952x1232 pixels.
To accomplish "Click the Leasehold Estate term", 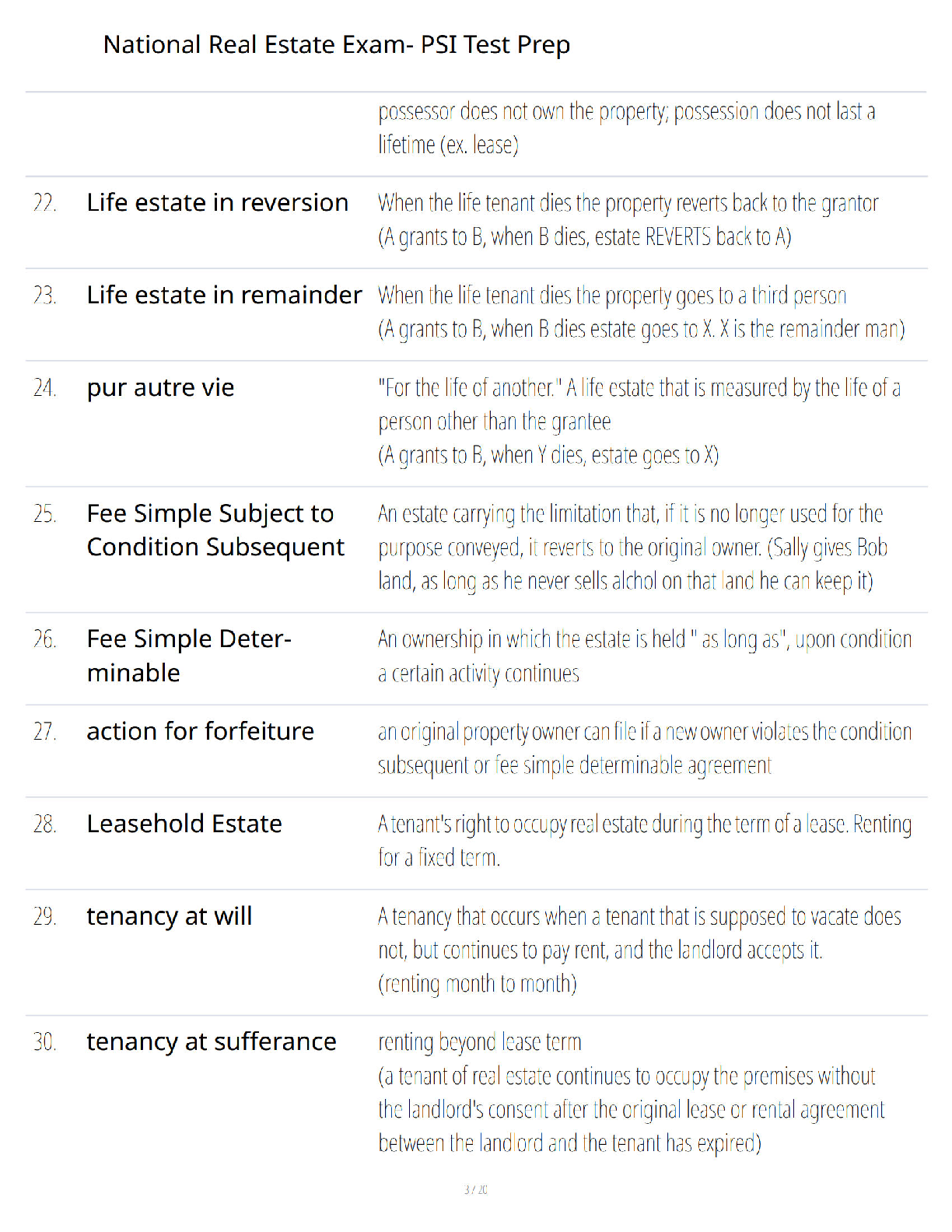I will point(184,824).
